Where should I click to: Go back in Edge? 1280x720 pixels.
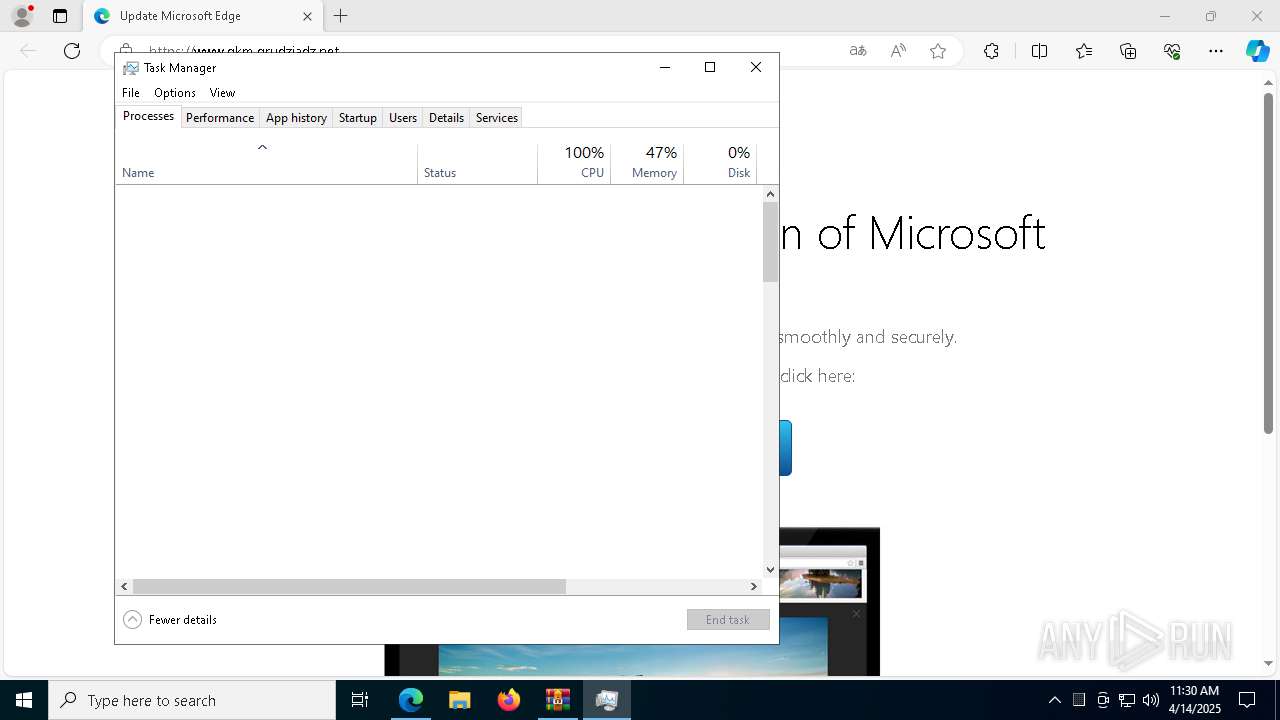28,51
